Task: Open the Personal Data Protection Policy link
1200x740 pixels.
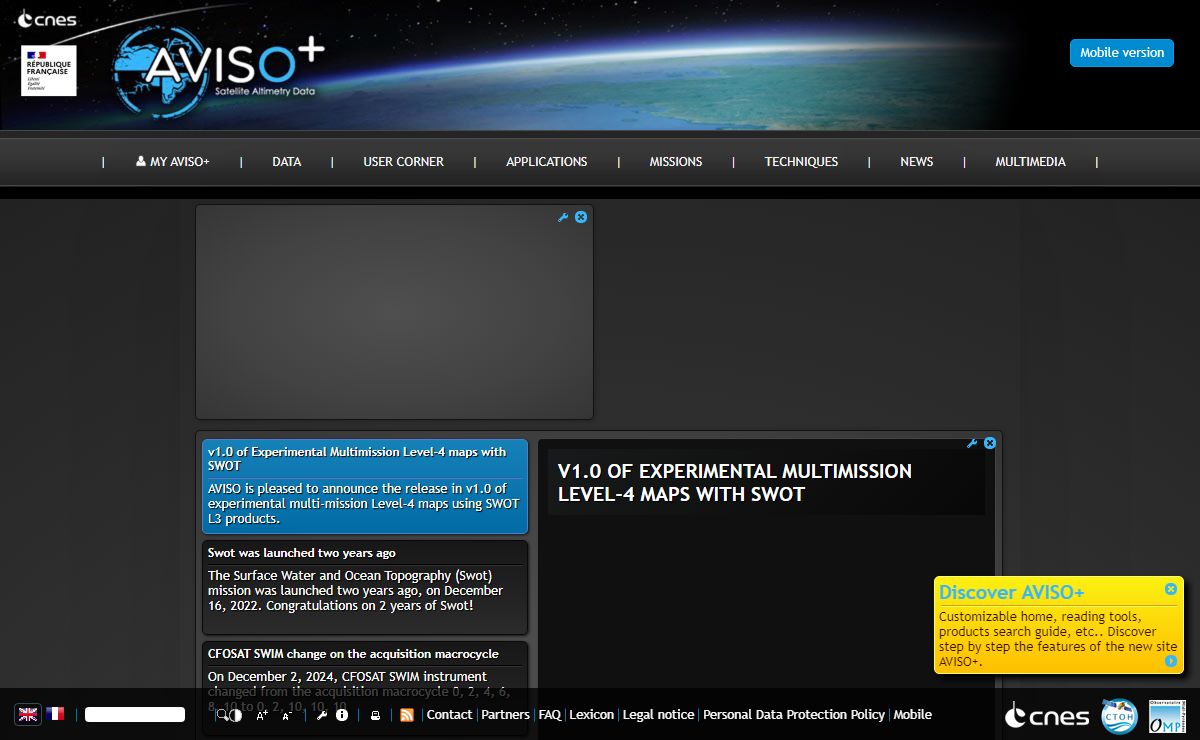Action: 794,715
